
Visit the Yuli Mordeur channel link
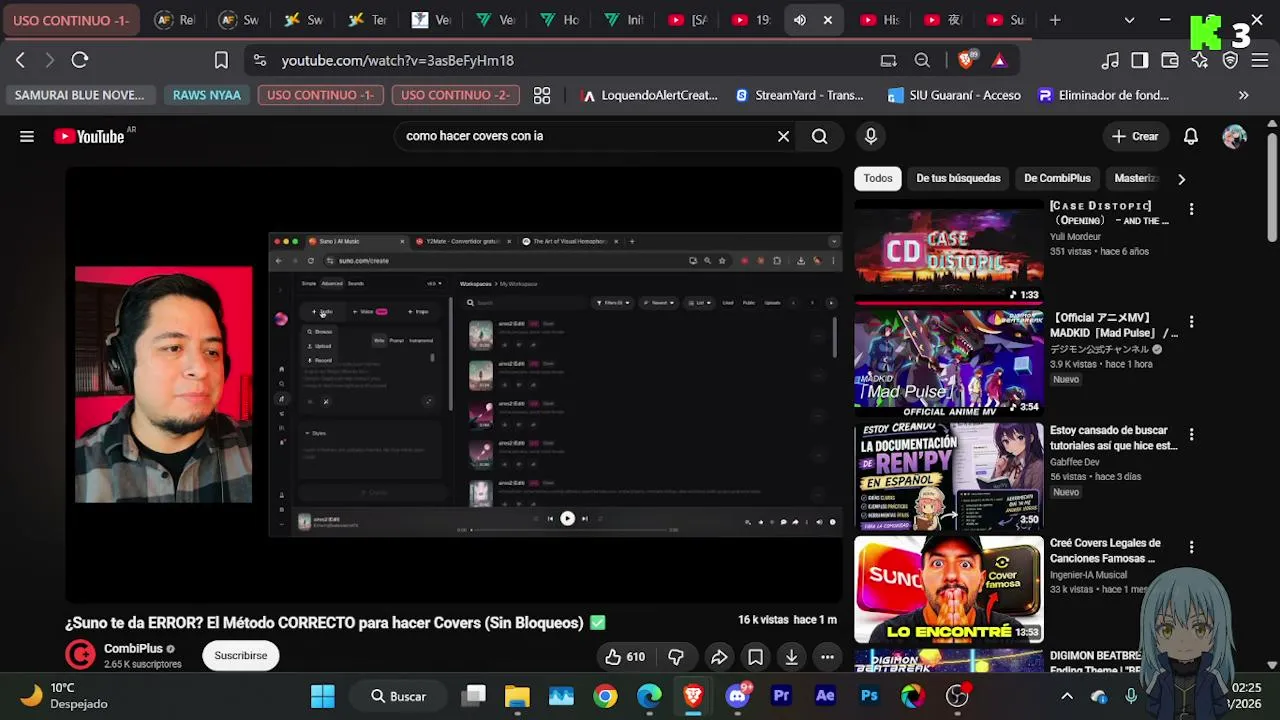tap(1075, 237)
